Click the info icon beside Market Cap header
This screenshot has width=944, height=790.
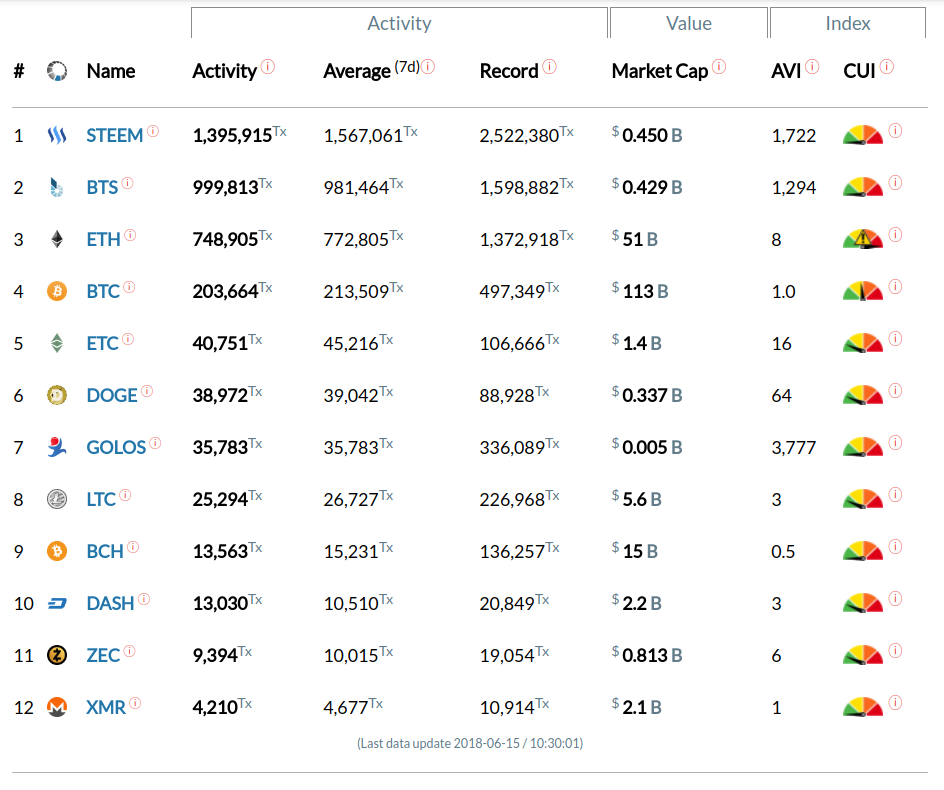pyautogui.click(x=719, y=66)
